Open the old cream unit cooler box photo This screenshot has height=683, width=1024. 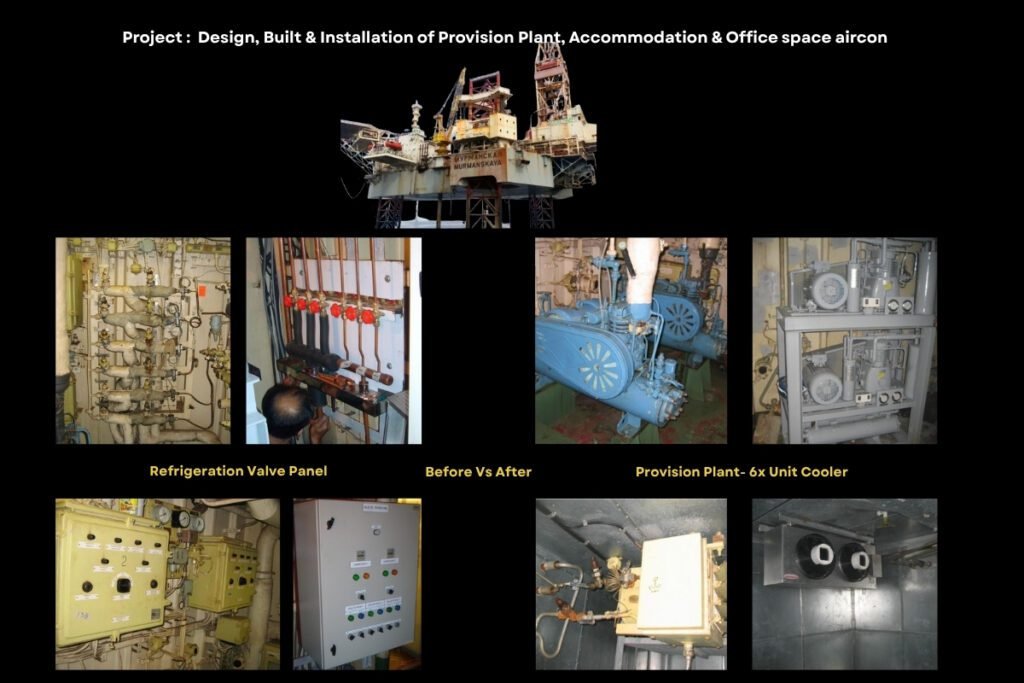pos(630,583)
